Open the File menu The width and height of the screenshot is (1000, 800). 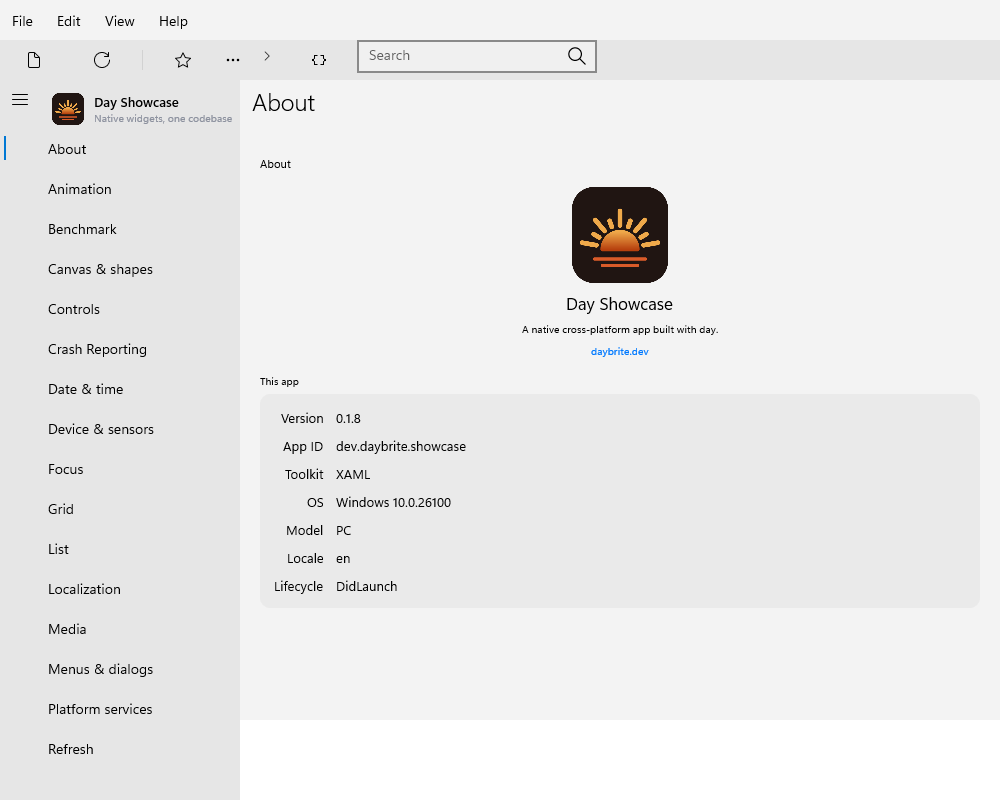(22, 21)
